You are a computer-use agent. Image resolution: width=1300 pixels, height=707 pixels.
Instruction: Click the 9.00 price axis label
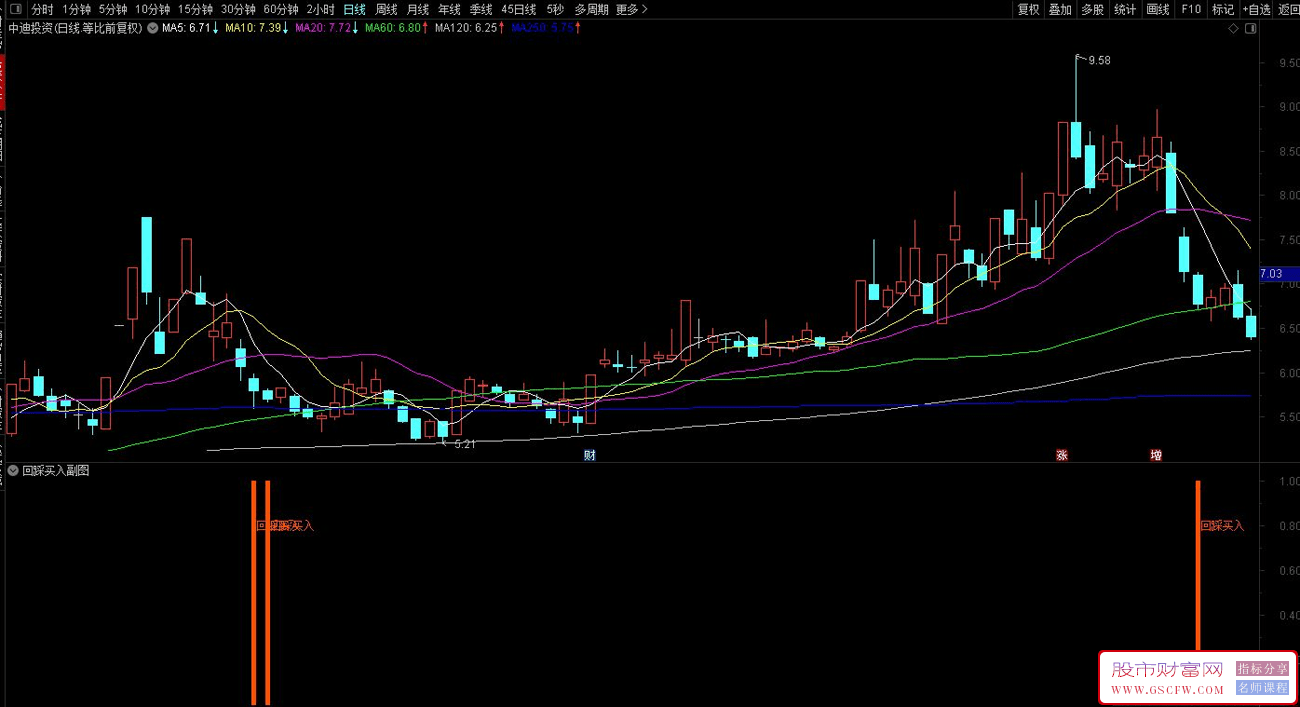(x=1289, y=107)
